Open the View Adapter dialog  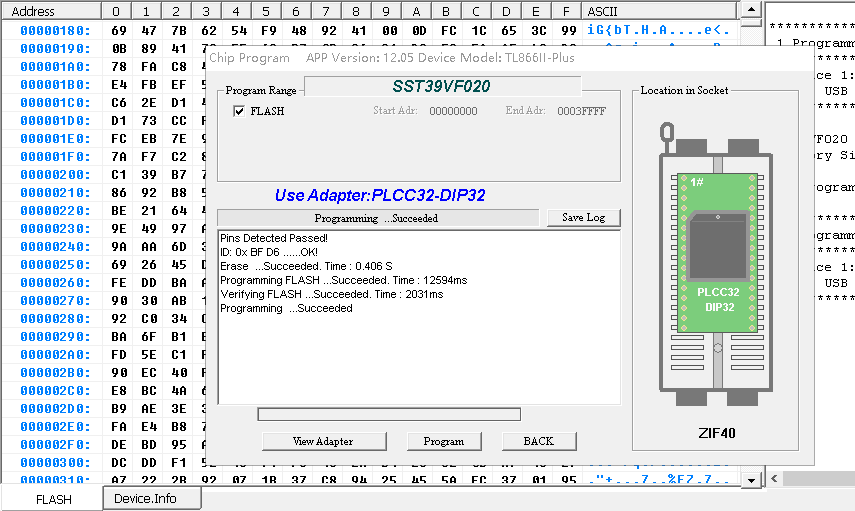tap(323, 441)
